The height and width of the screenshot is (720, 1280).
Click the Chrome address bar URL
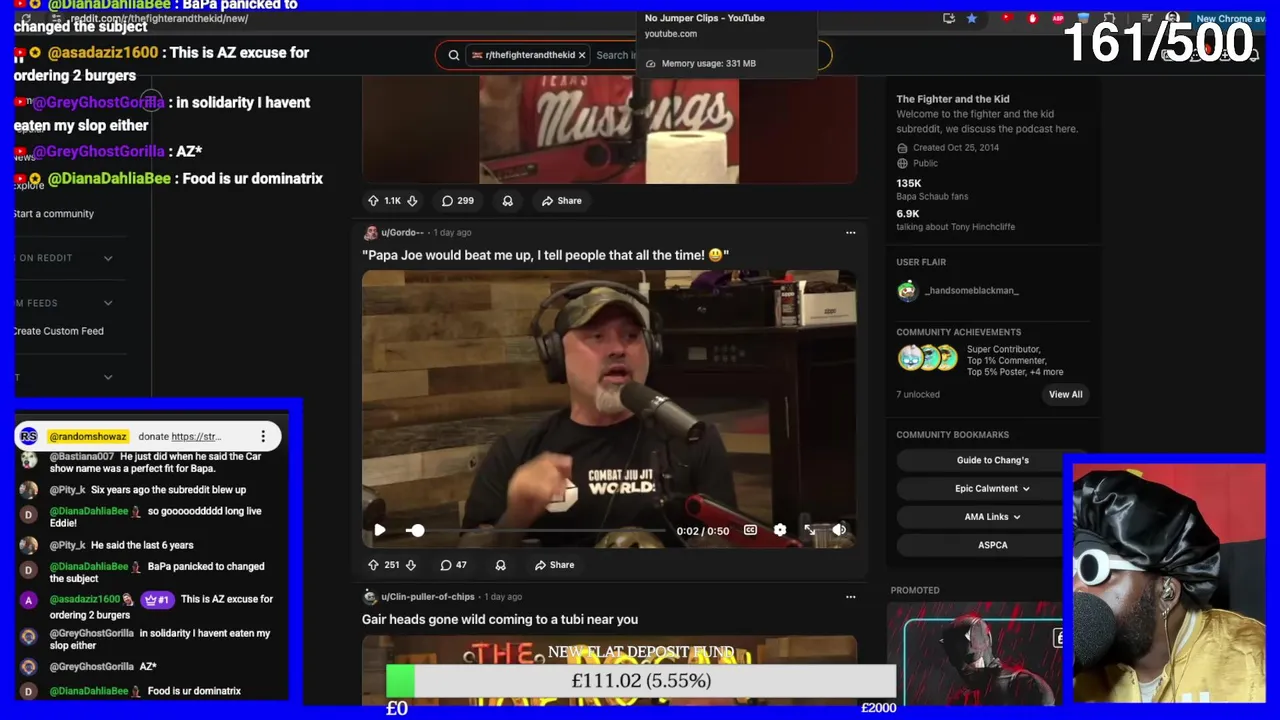tap(159, 19)
